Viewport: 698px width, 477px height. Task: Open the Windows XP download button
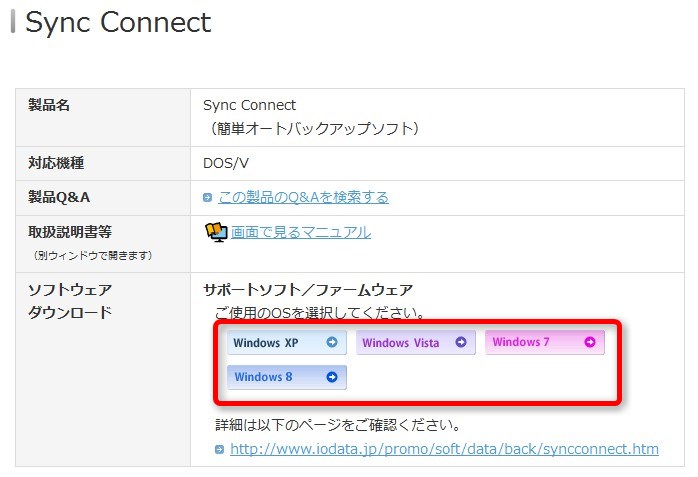[287, 342]
